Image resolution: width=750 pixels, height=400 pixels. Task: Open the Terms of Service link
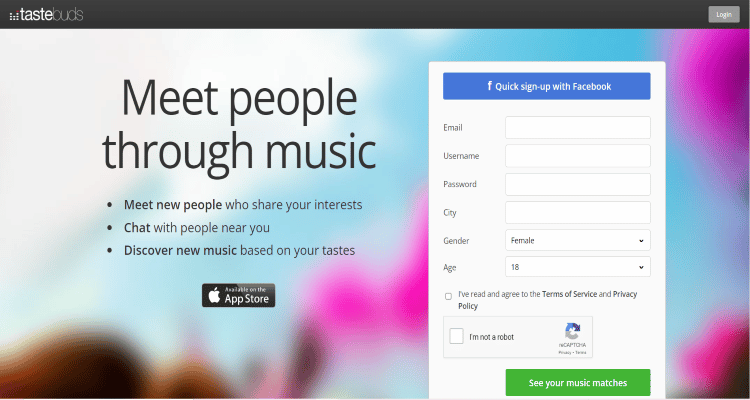(x=569, y=294)
